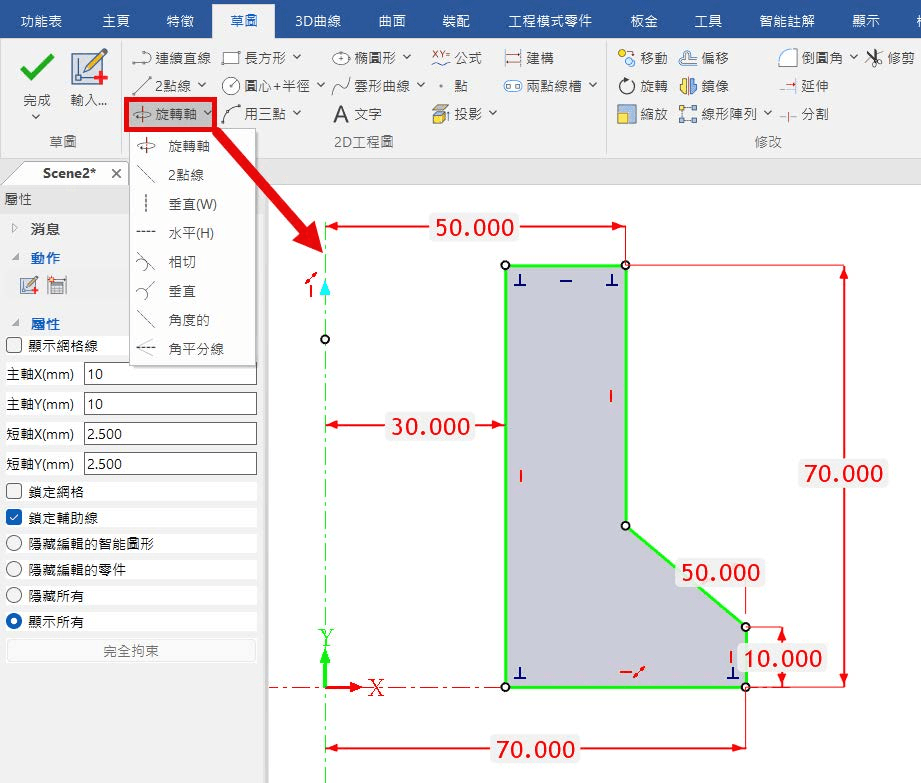
Task: Select the 點 point tool
Action: 453,86
